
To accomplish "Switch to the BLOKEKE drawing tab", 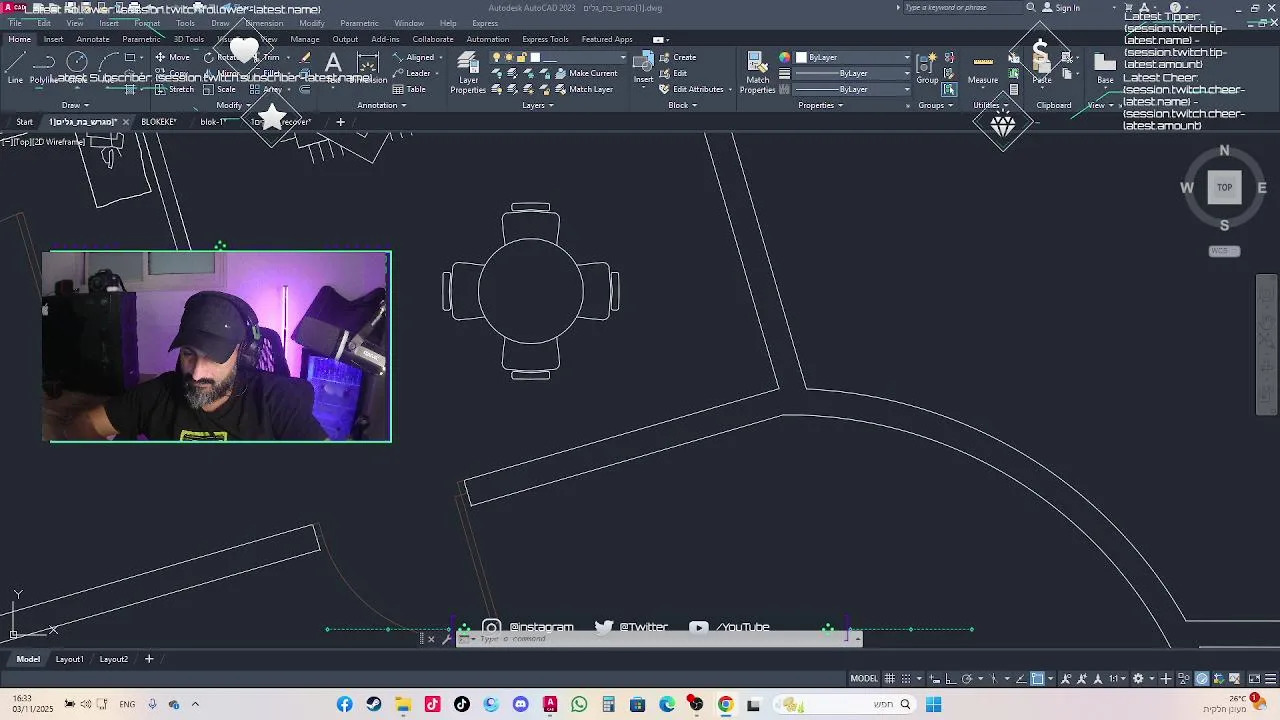I will coord(158,122).
